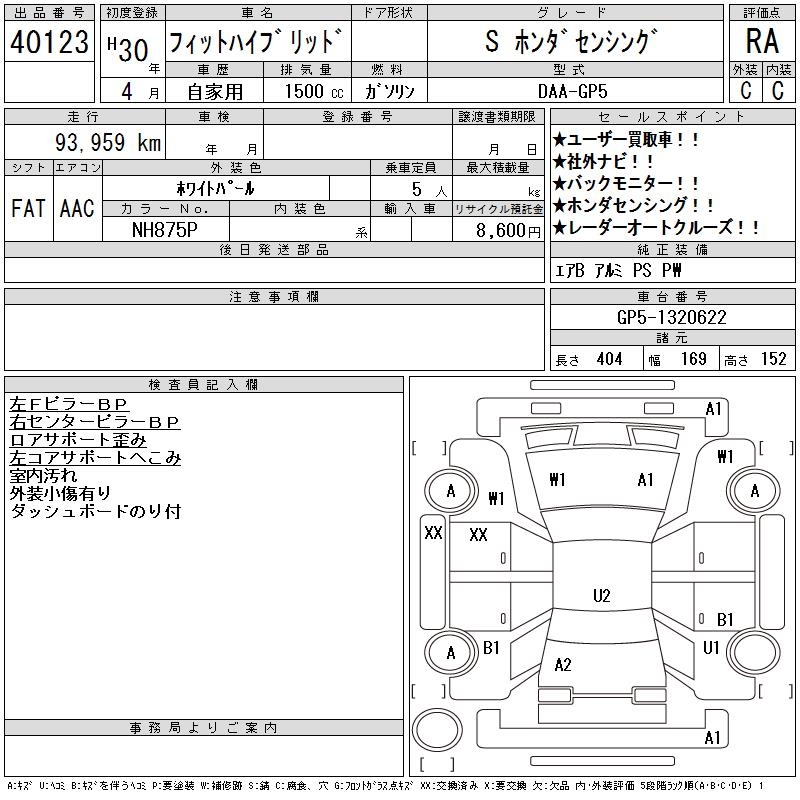Select sales point ★バックモニター!!

[626, 183]
